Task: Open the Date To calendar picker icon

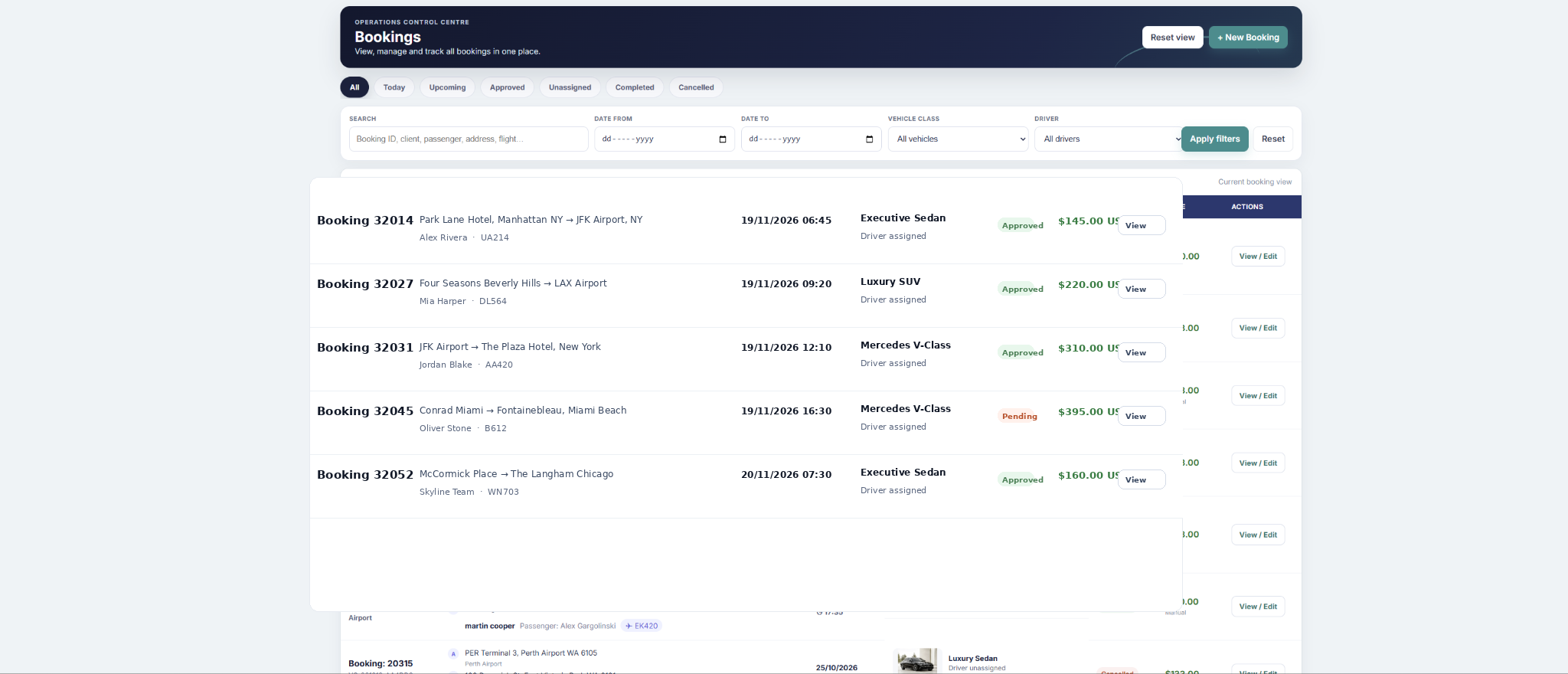Action: coord(869,139)
